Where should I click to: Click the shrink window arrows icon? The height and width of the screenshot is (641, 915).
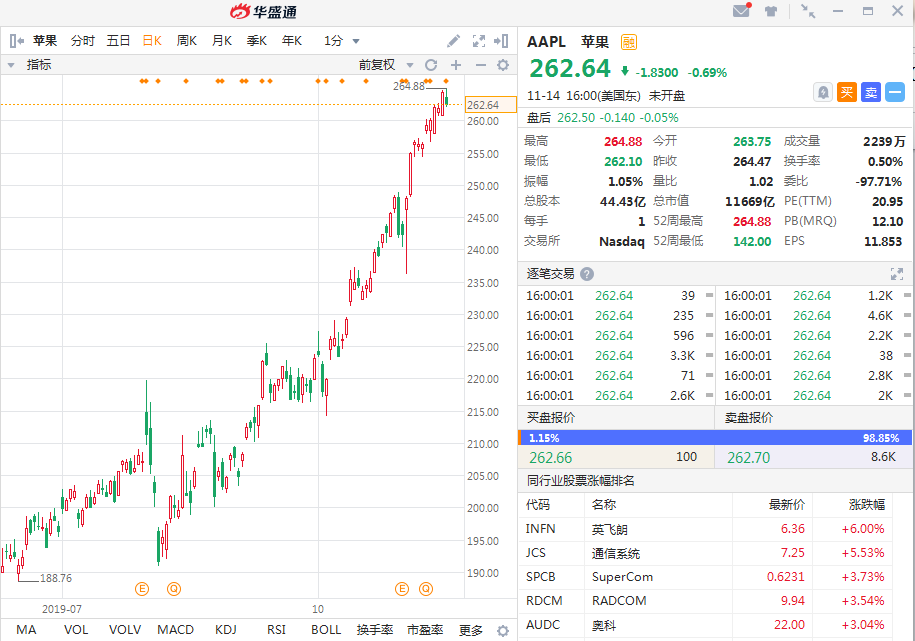pos(808,11)
